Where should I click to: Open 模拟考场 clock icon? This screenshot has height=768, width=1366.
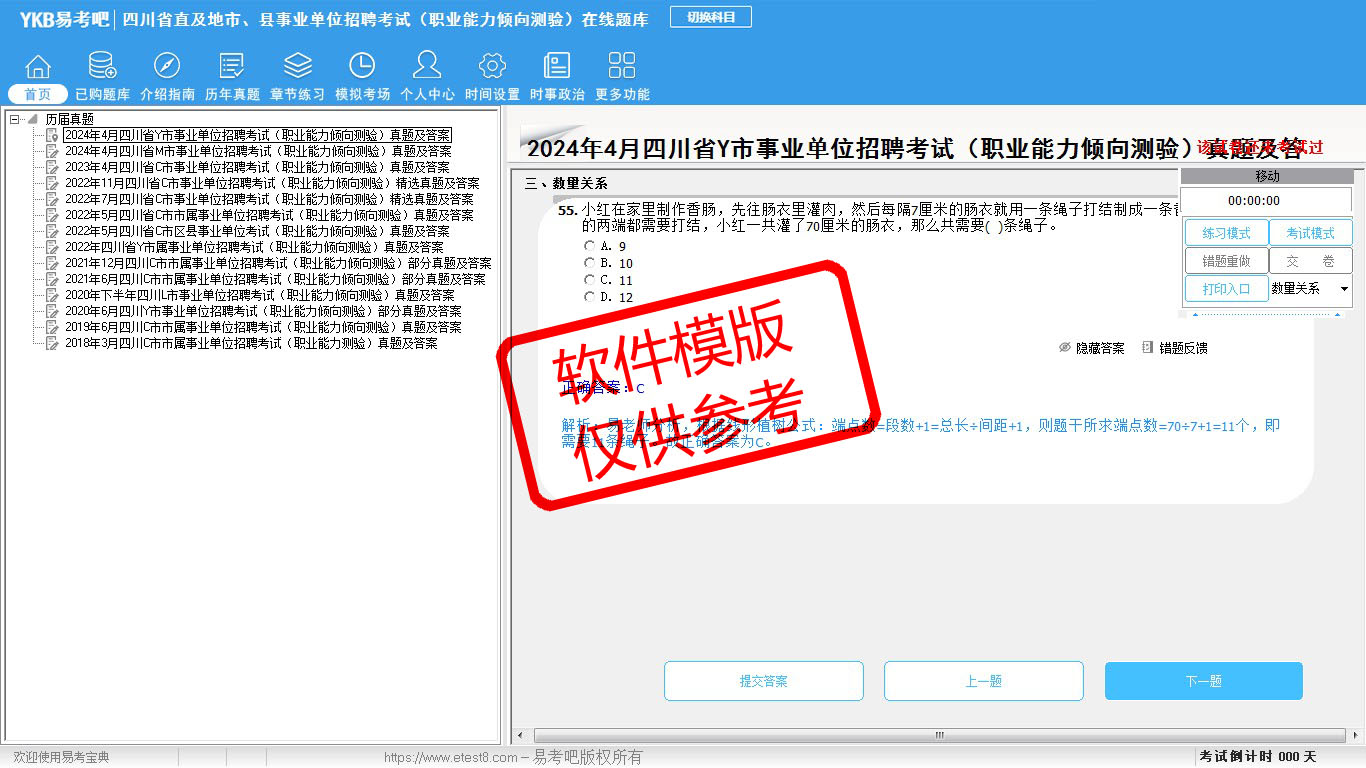pos(362,68)
